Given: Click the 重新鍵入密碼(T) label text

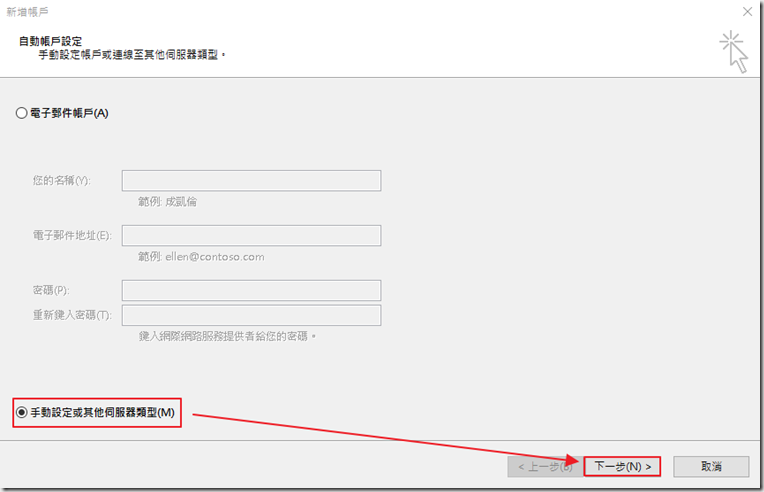Looking at the screenshot, I should [72, 315].
